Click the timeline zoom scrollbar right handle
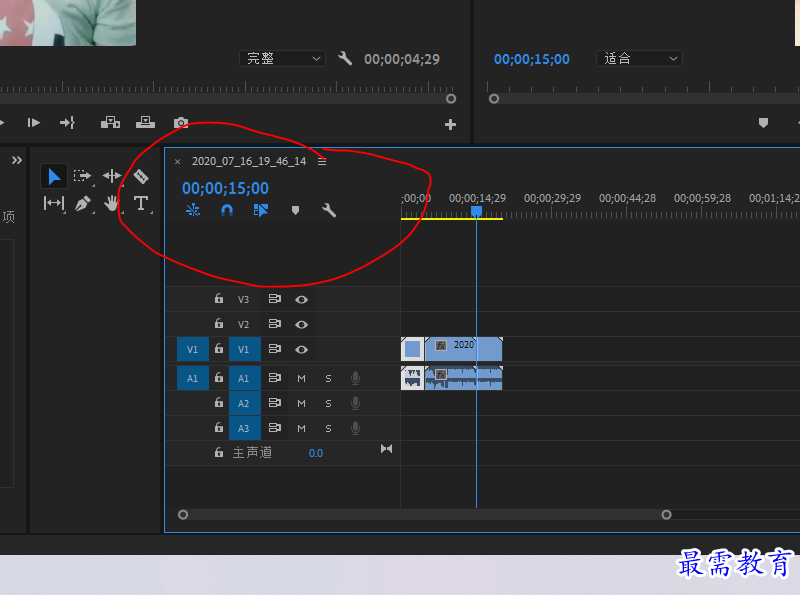800x595 pixels. [x=666, y=515]
